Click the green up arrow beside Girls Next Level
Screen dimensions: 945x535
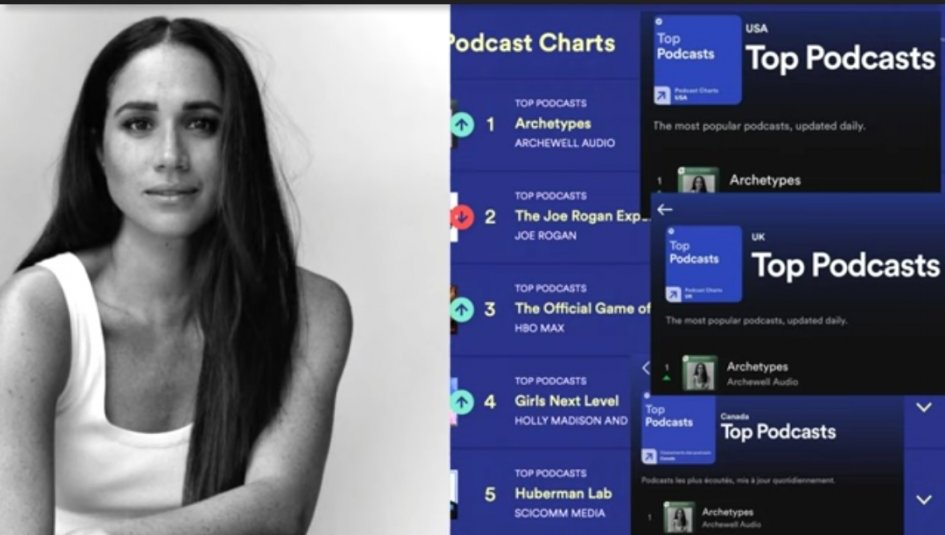[462, 402]
